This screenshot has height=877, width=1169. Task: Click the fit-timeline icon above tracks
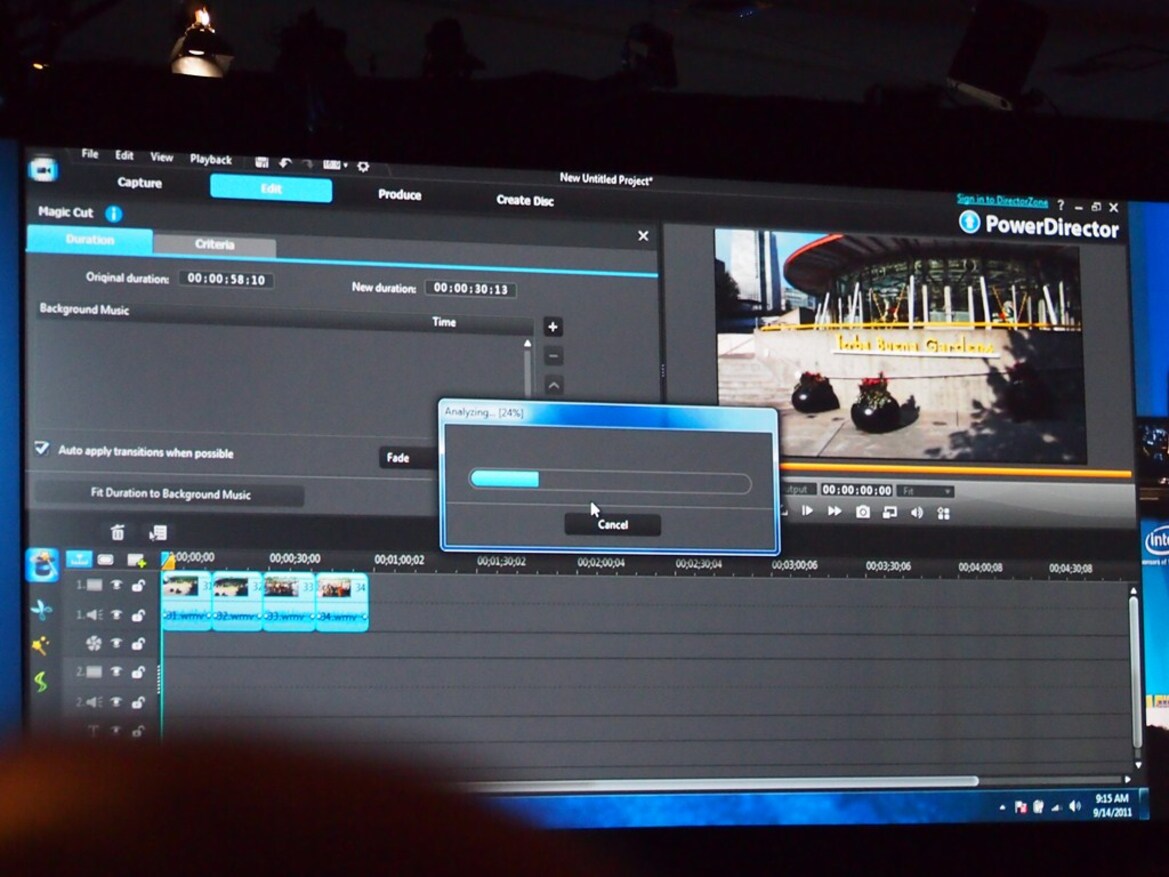click(79, 559)
